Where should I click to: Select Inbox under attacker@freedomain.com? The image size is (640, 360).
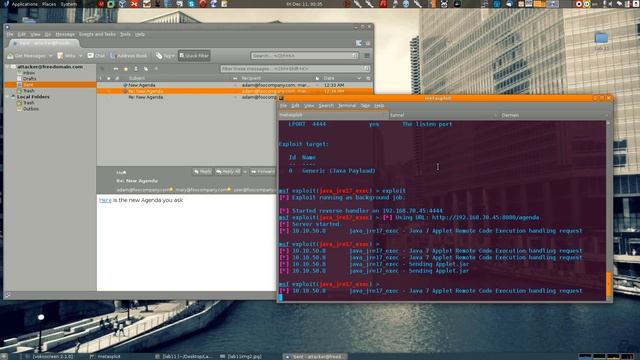29,73
